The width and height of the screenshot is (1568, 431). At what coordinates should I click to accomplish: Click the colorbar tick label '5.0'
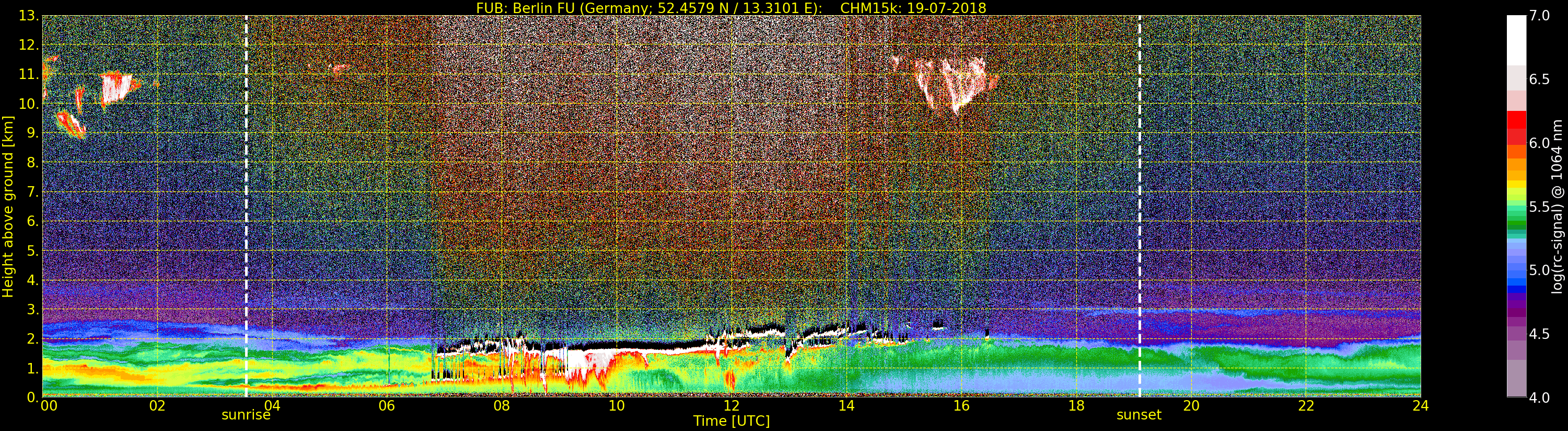click(1539, 270)
